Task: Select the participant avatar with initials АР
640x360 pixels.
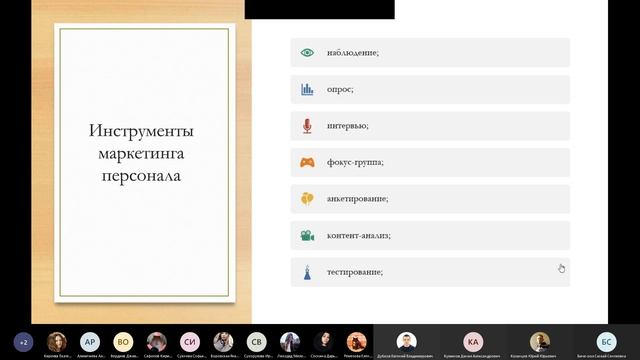Action: click(x=90, y=342)
